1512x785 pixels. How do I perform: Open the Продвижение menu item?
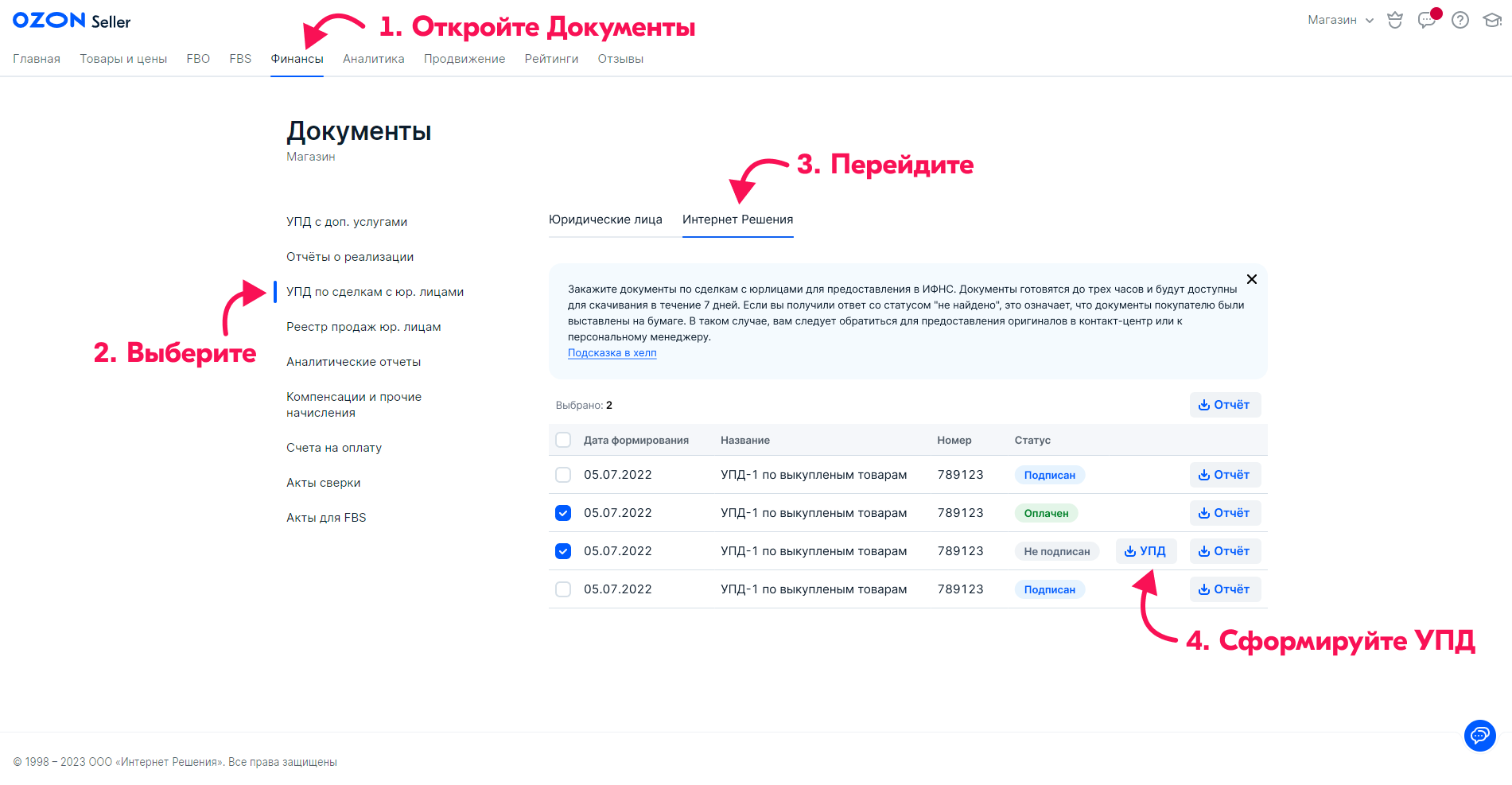click(x=464, y=59)
